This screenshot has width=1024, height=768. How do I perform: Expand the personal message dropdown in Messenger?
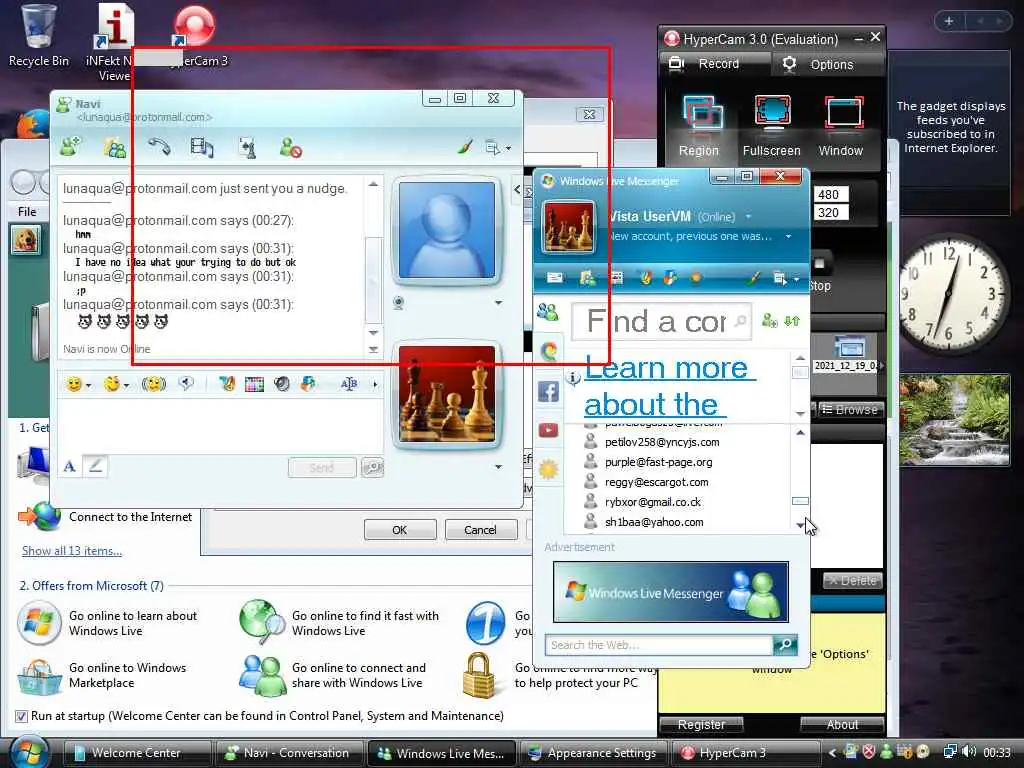pos(788,236)
